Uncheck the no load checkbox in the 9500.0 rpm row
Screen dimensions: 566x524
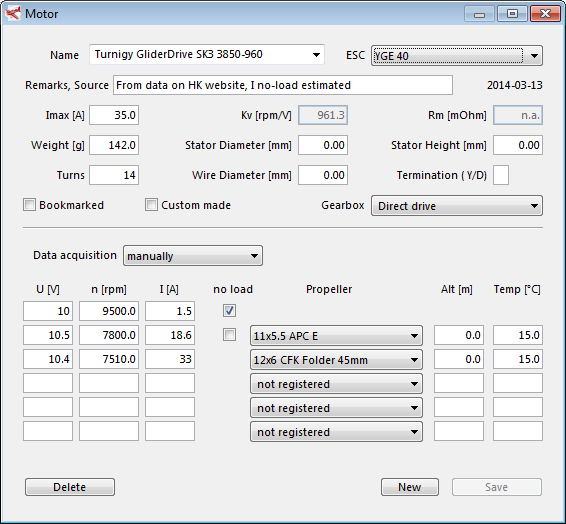click(x=229, y=311)
